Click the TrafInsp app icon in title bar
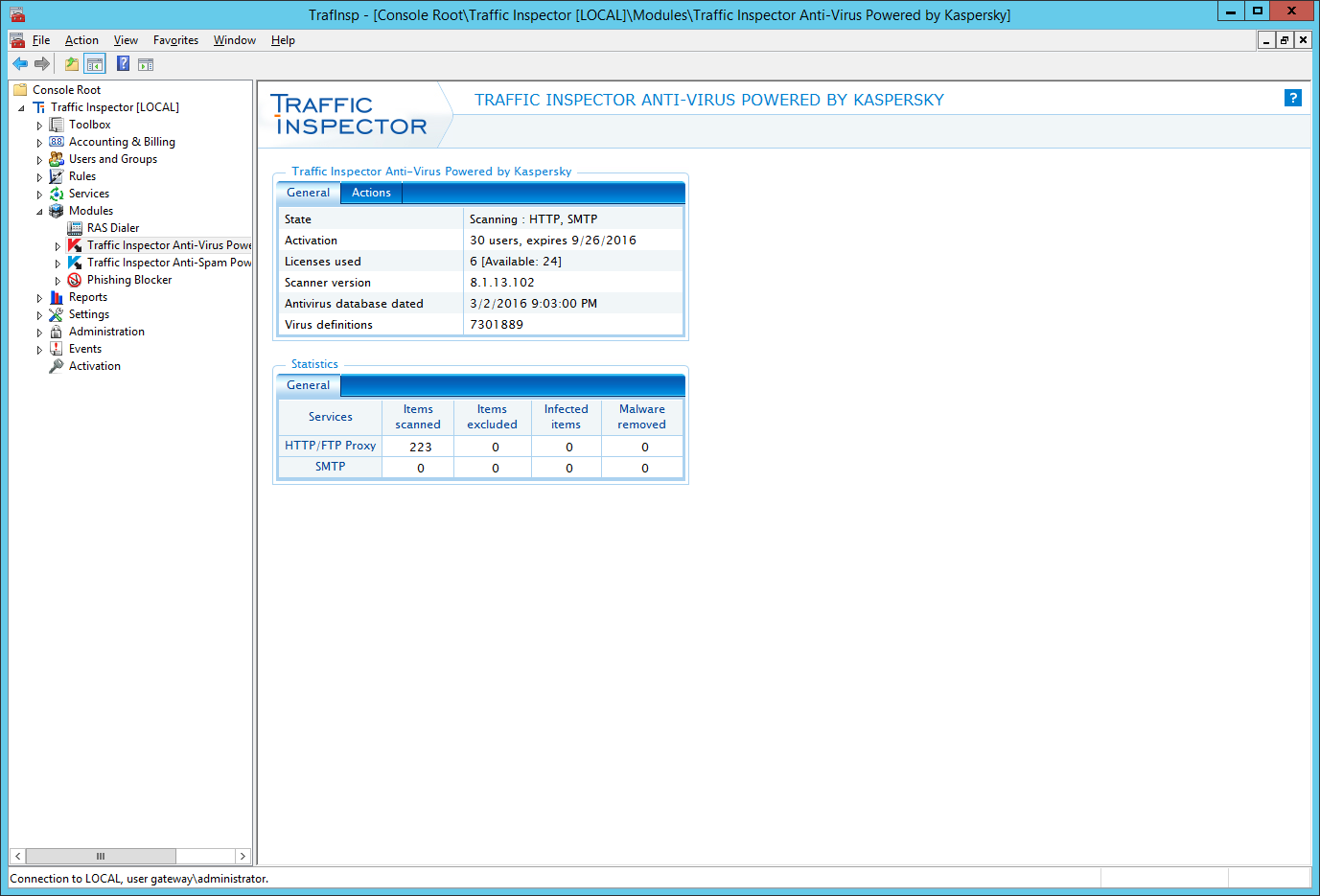 17,14
